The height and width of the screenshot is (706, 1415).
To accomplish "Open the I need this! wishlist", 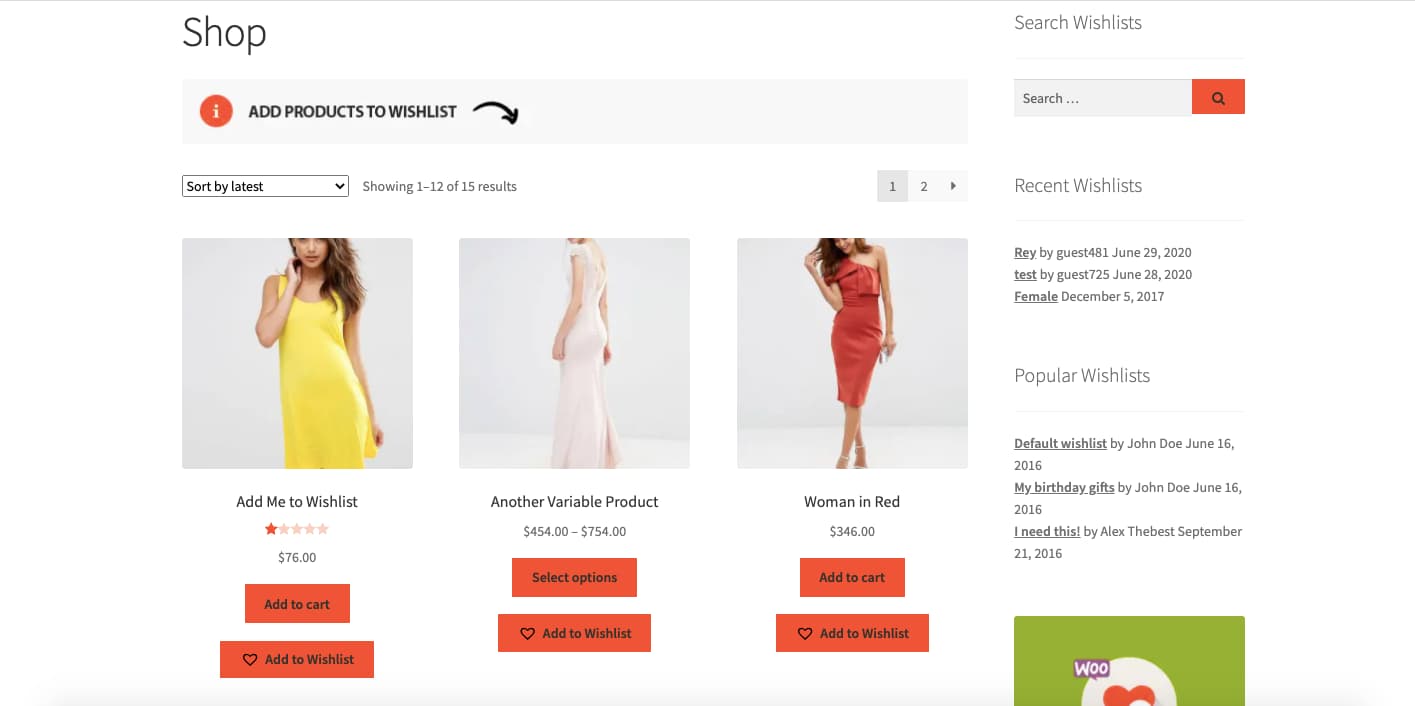I will [1047, 531].
